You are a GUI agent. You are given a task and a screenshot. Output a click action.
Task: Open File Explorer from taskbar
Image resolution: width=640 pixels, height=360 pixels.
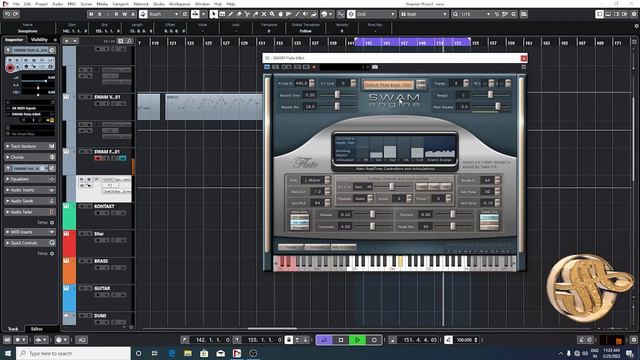(188, 353)
